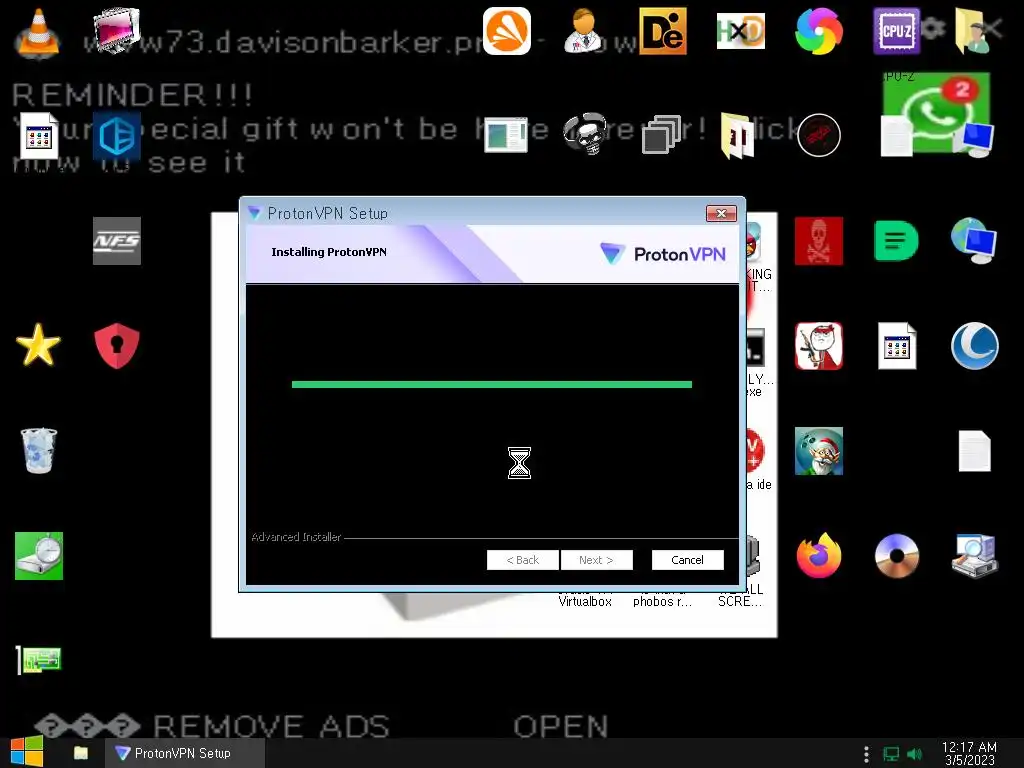Screen dimensions: 1024x768
Task: Open the network tray icon
Action: (891, 754)
